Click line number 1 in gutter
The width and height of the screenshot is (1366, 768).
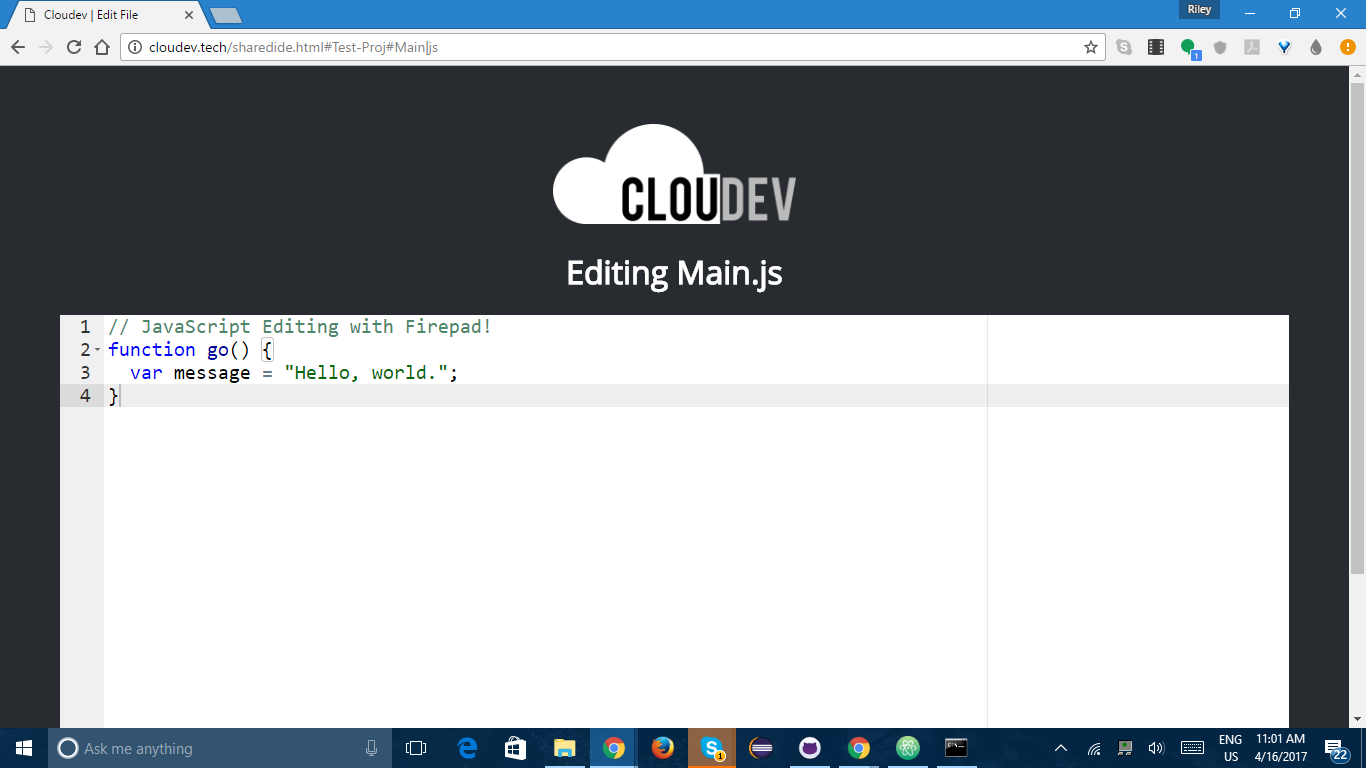click(85, 327)
